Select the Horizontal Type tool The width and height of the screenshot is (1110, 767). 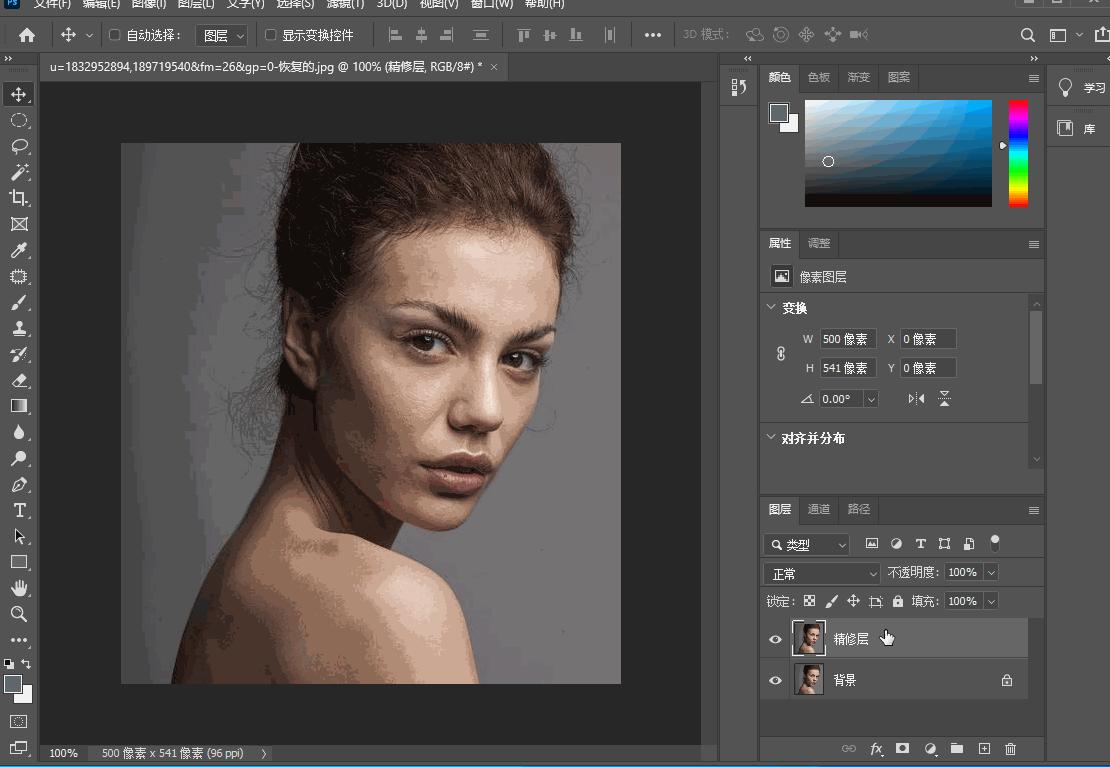pyautogui.click(x=19, y=510)
